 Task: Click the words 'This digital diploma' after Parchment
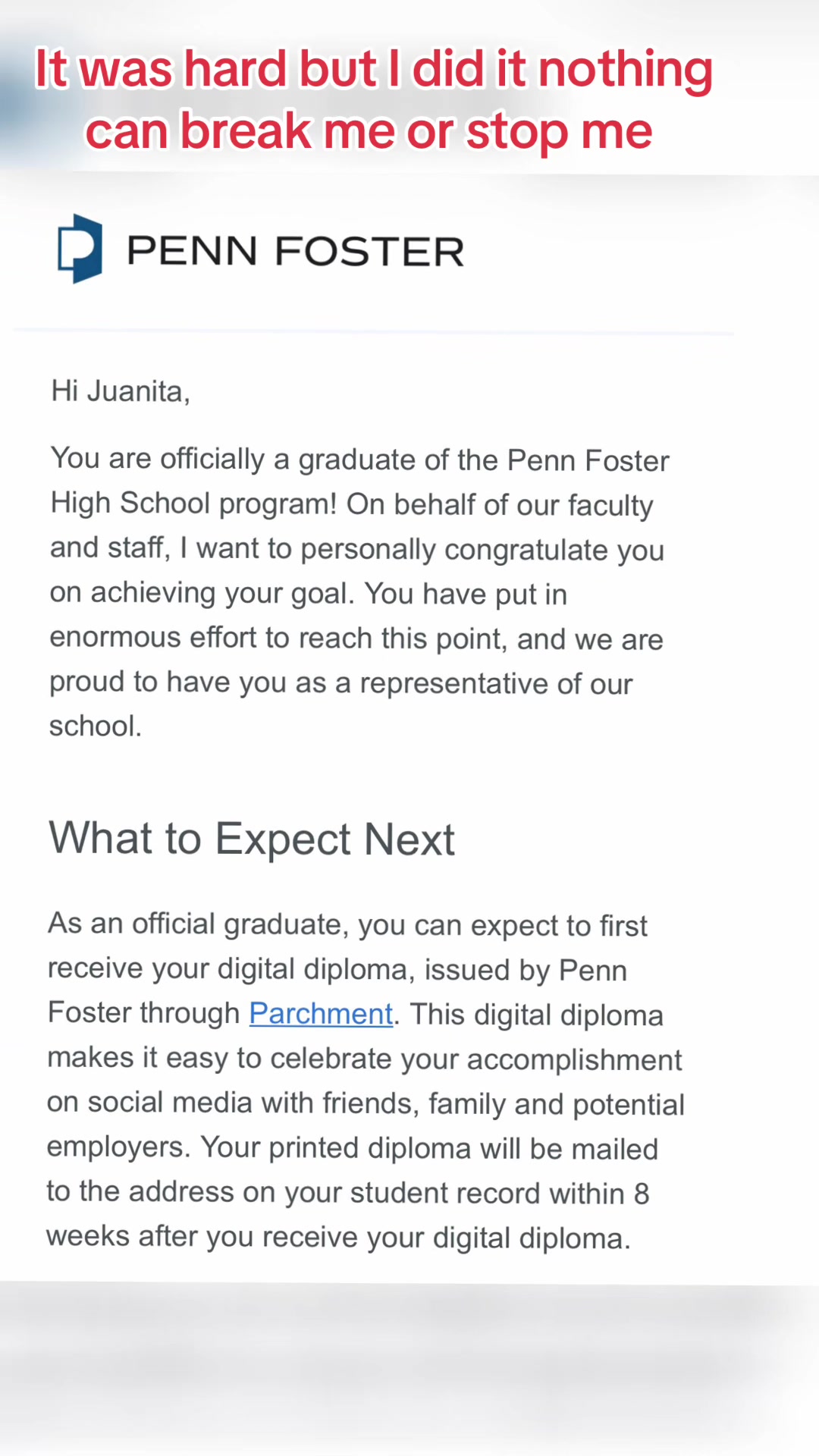537,1015
